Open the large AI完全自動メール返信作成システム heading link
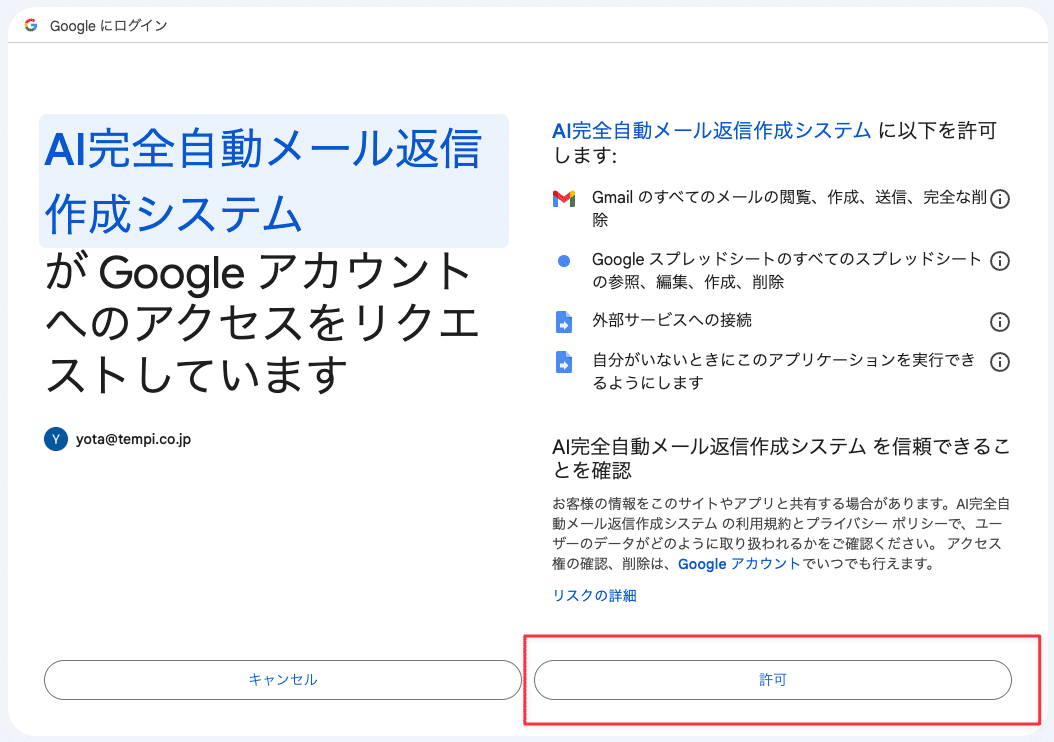 (x=262, y=180)
